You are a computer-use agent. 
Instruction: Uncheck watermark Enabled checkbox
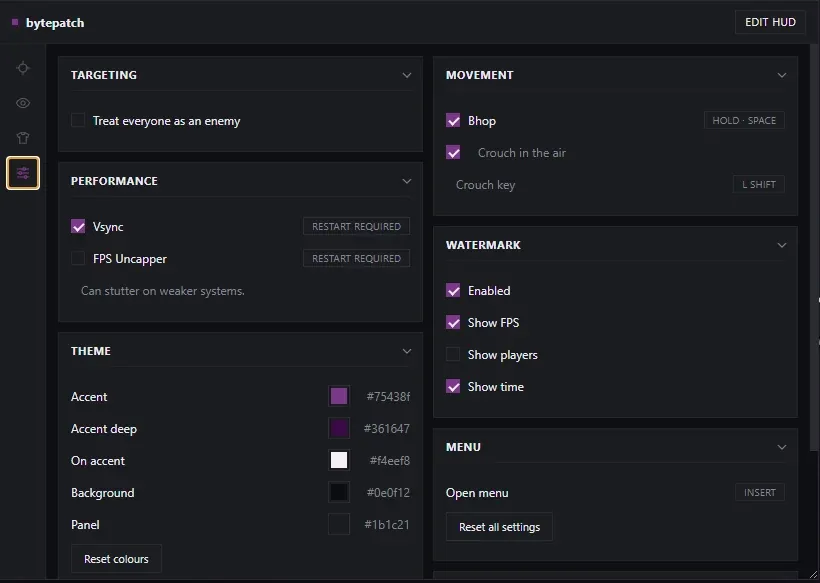[453, 291]
